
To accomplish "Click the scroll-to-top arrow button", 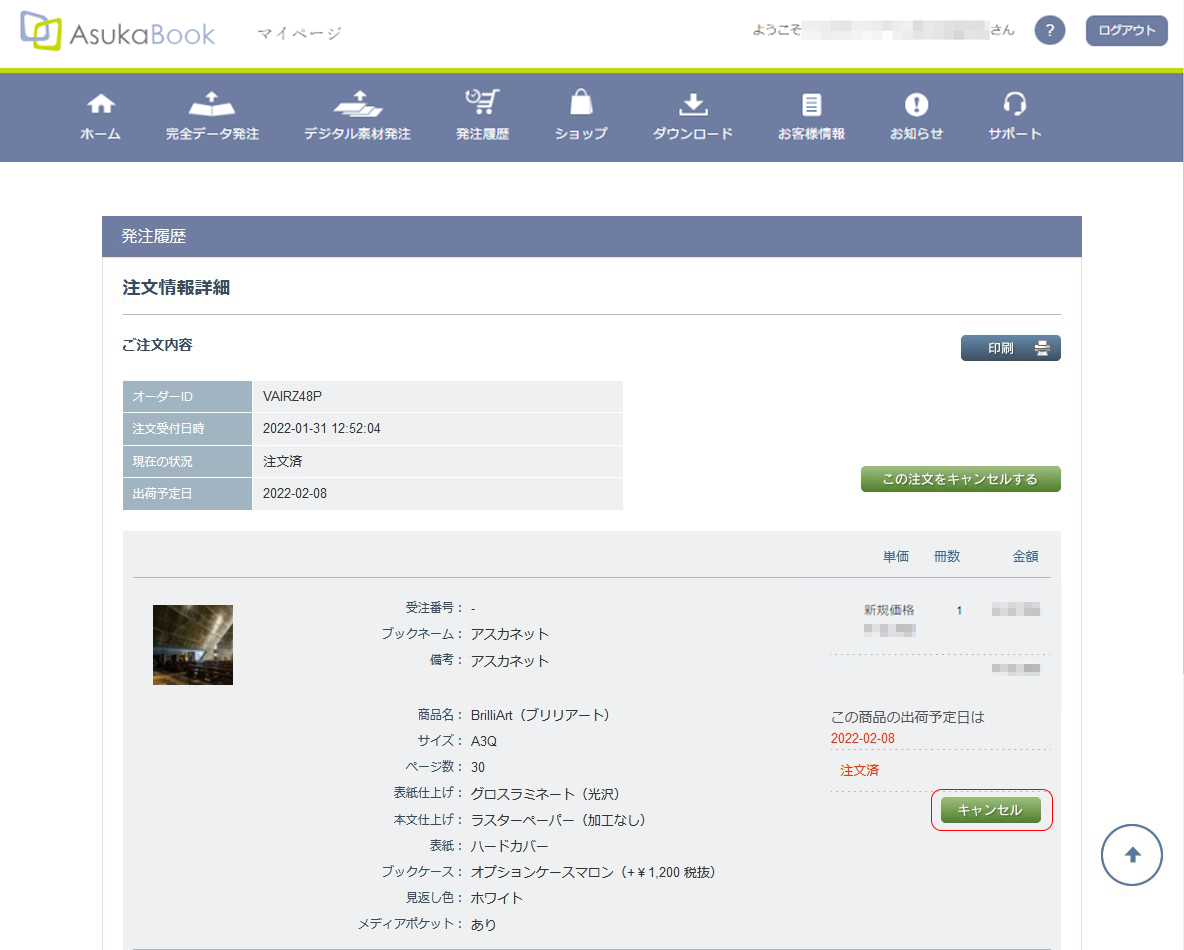I will point(1132,854).
